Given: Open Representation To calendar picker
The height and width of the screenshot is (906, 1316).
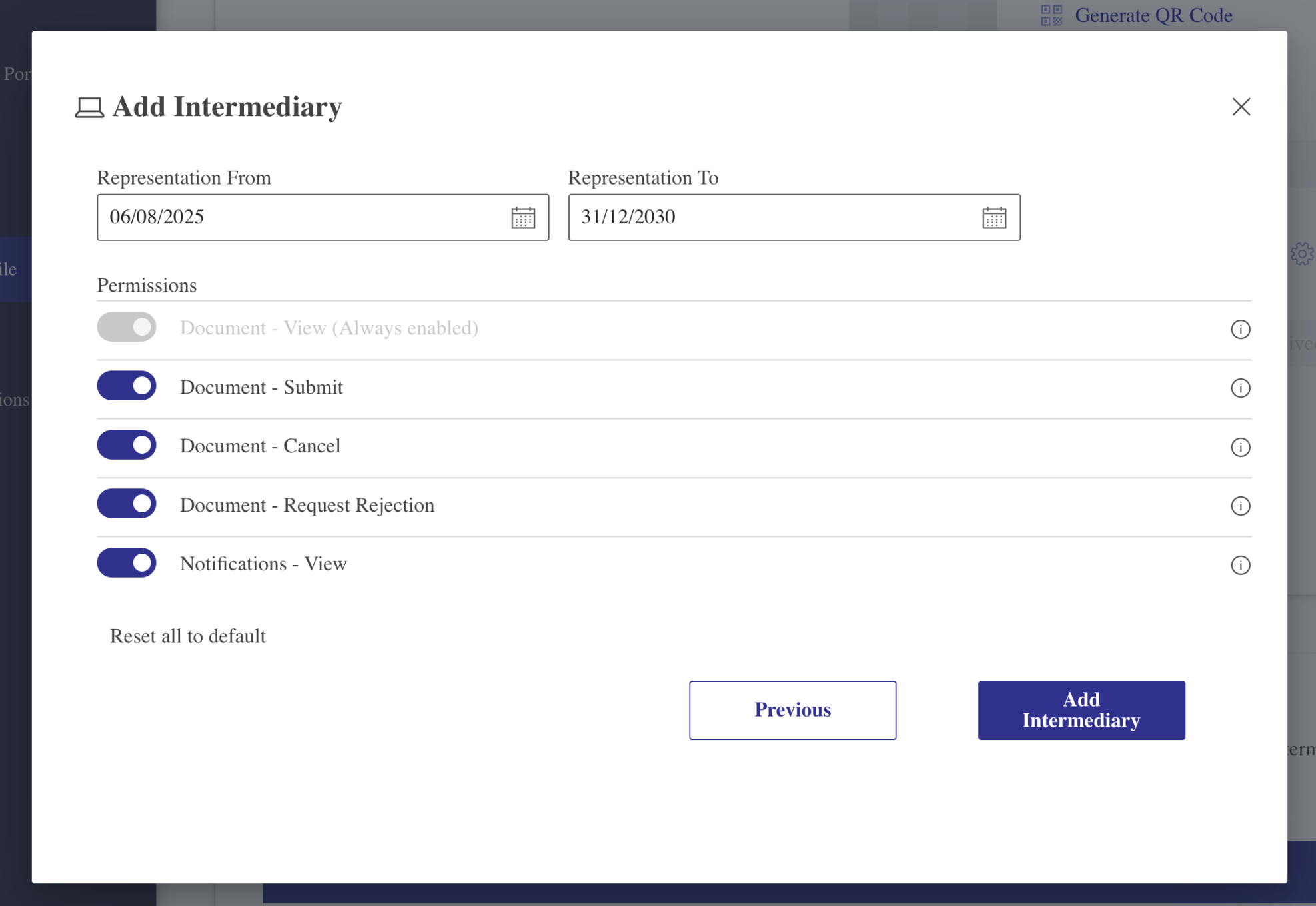Looking at the screenshot, I should (993, 217).
